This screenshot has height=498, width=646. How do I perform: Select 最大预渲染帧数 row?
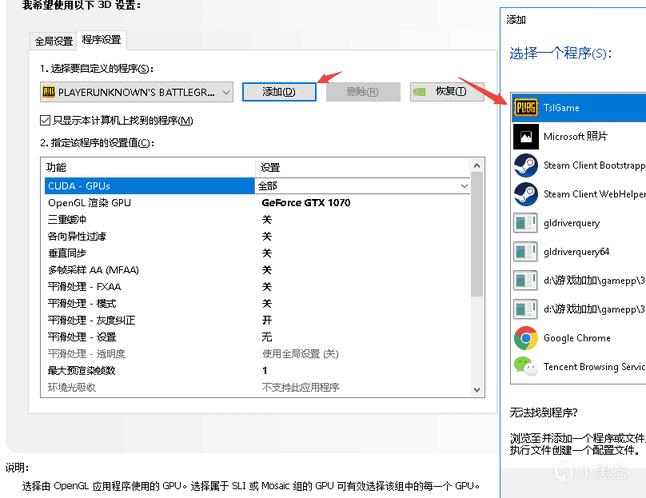coord(257,370)
